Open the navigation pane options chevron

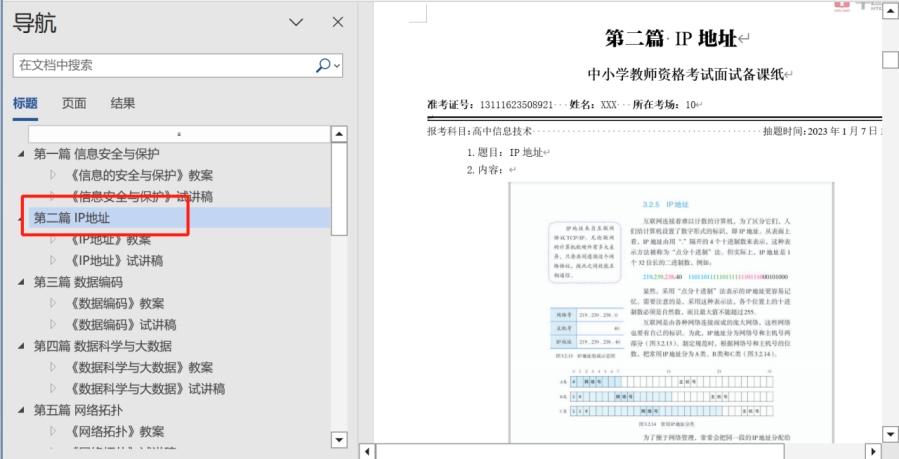296,22
